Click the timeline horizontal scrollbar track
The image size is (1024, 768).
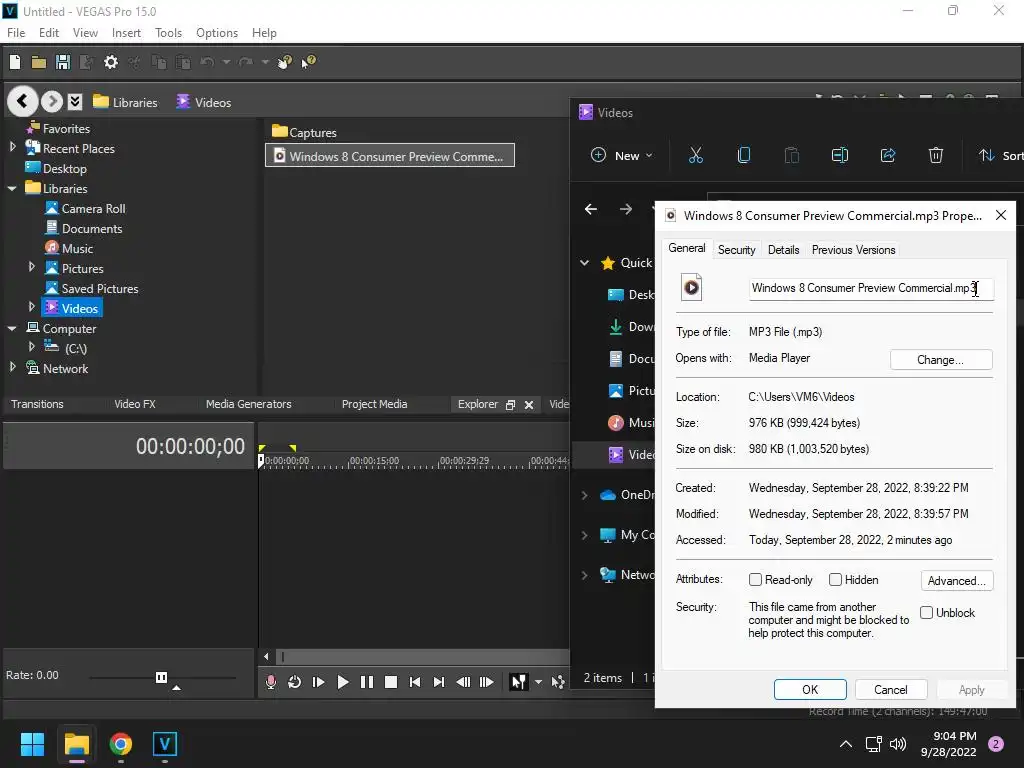tap(424, 656)
